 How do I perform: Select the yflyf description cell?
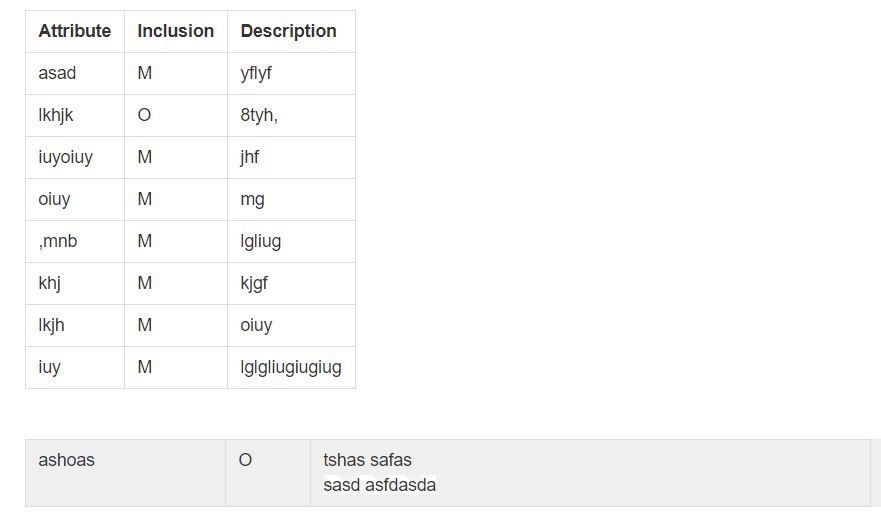pos(291,74)
